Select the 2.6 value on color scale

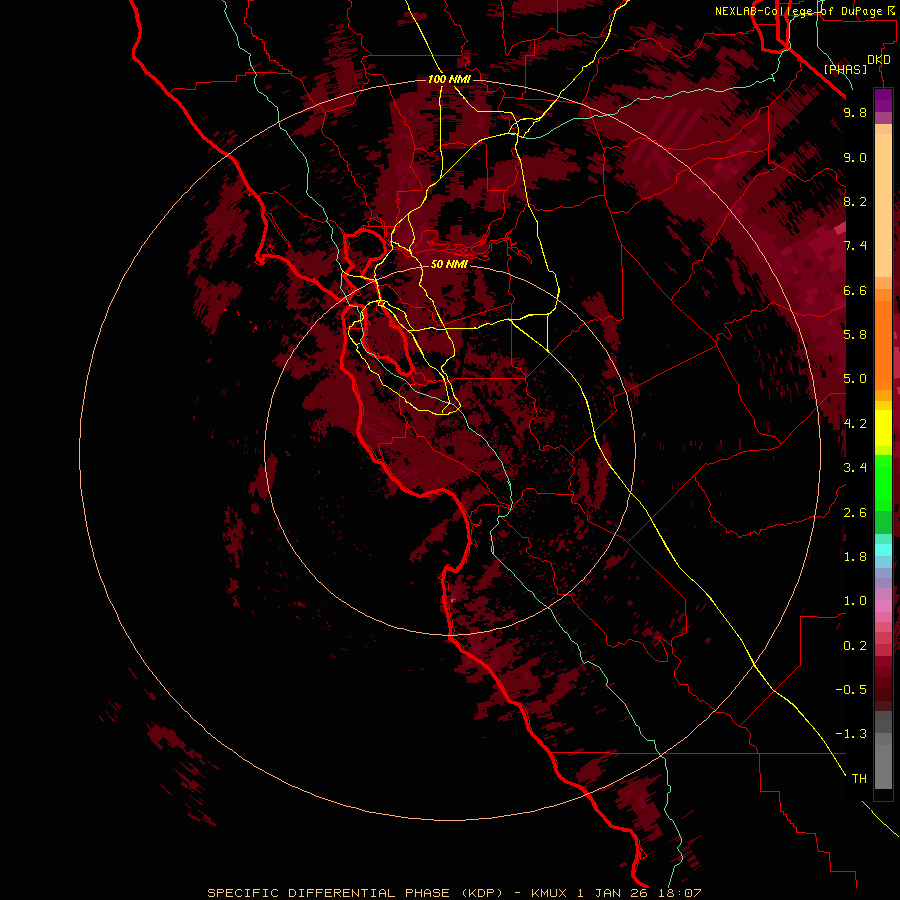coord(855,513)
